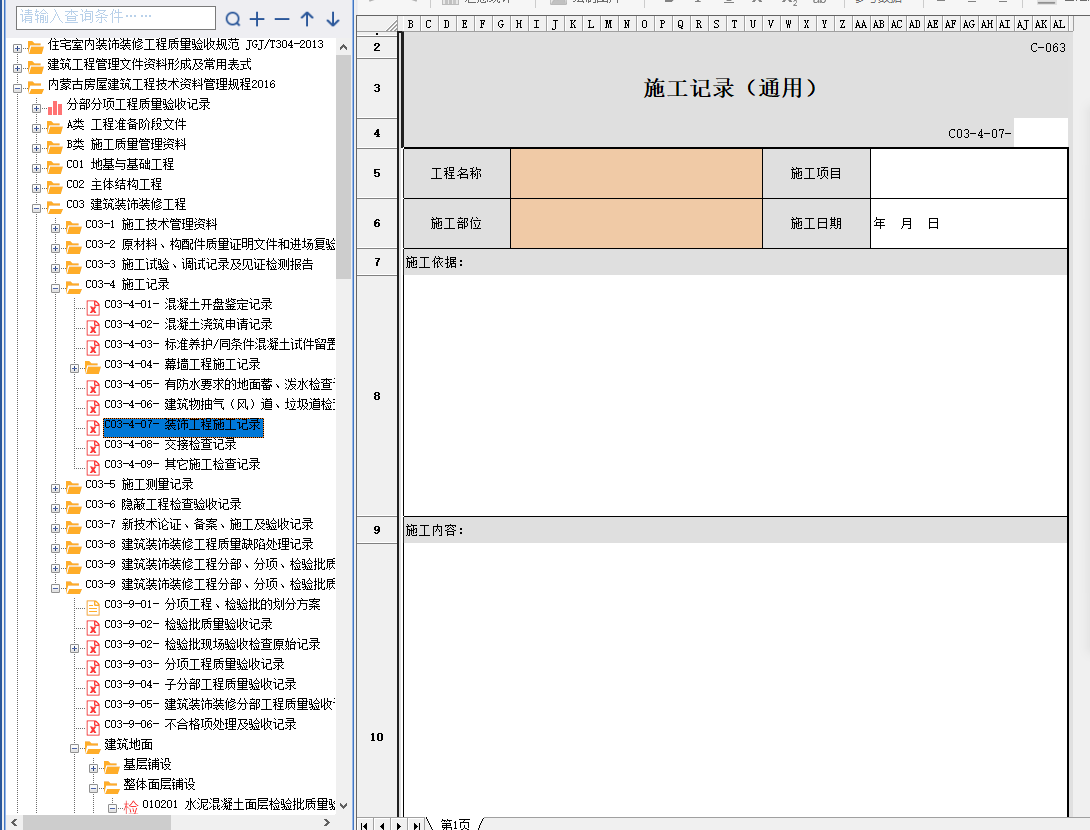Click the 工程名称 input cell
This screenshot has width=1090, height=830.
[x=636, y=173]
